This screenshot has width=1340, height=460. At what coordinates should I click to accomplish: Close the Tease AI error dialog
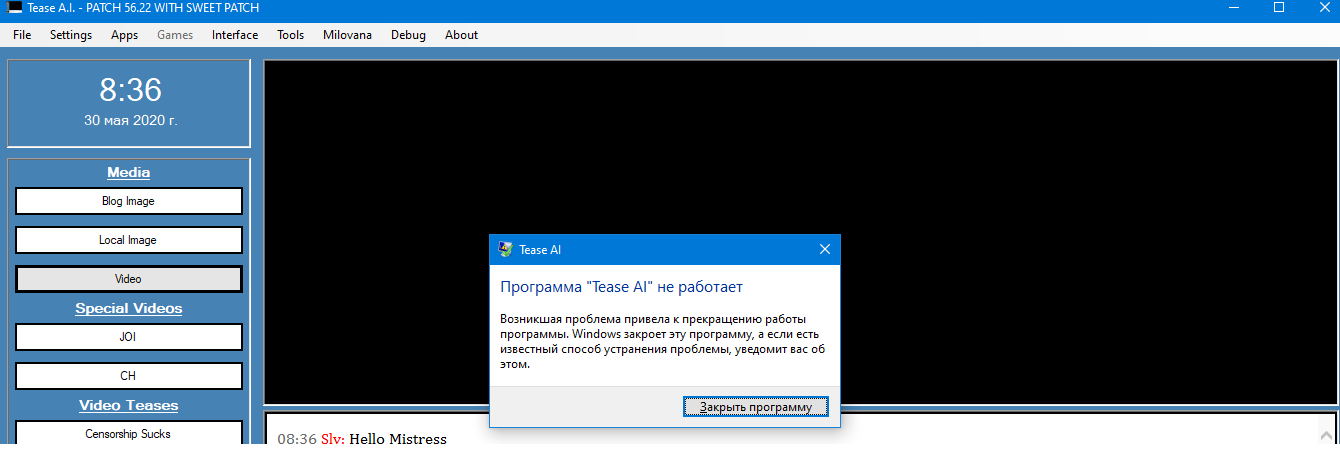coord(824,250)
